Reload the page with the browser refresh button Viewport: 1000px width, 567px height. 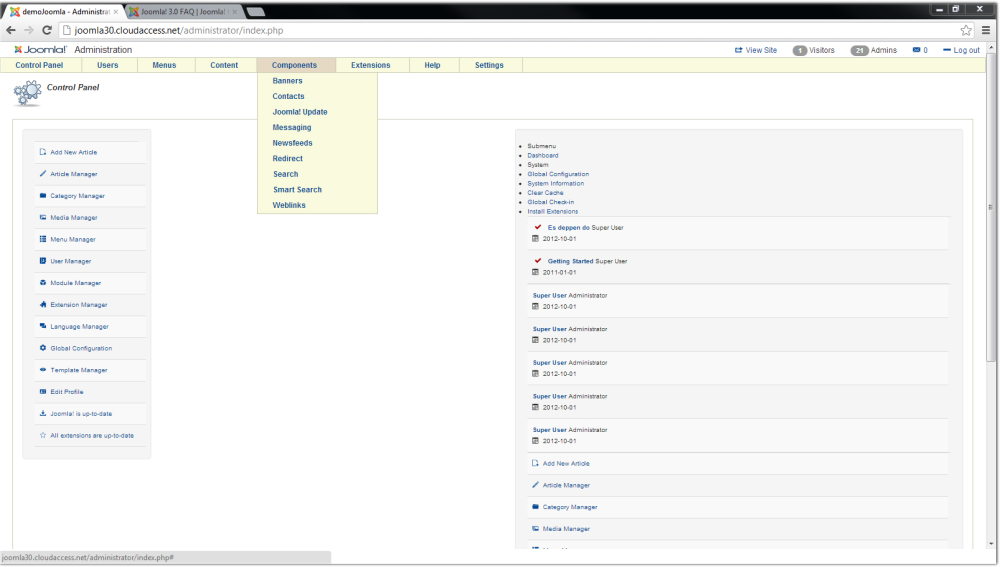pyautogui.click(x=47, y=30)
